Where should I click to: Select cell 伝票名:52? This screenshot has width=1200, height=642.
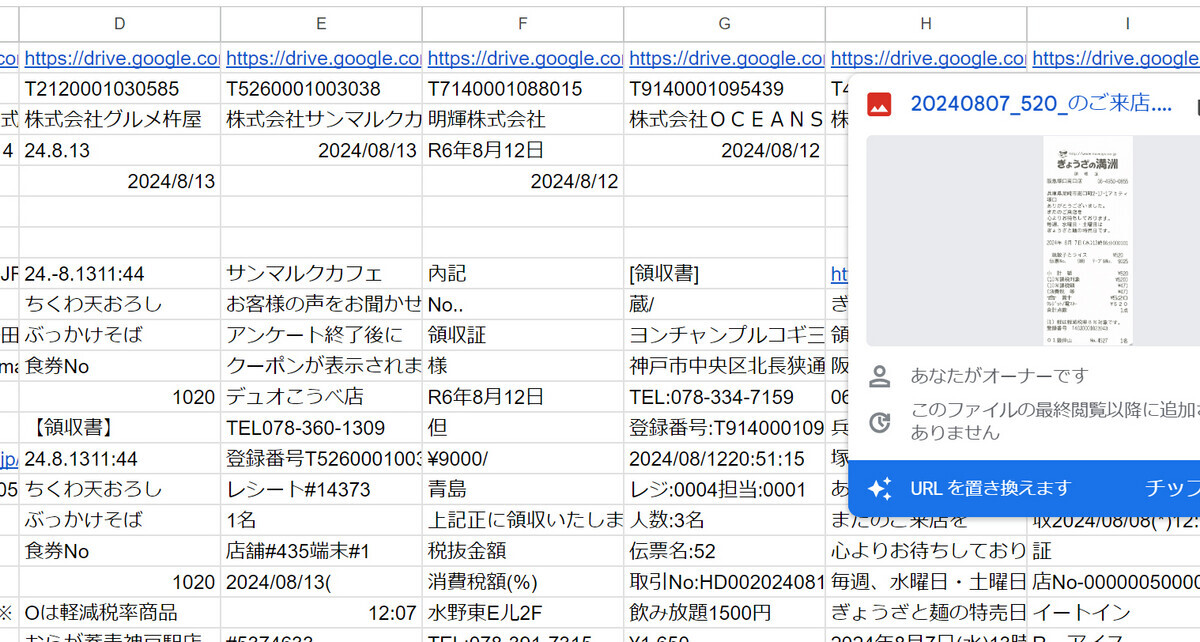click(724, 551)
